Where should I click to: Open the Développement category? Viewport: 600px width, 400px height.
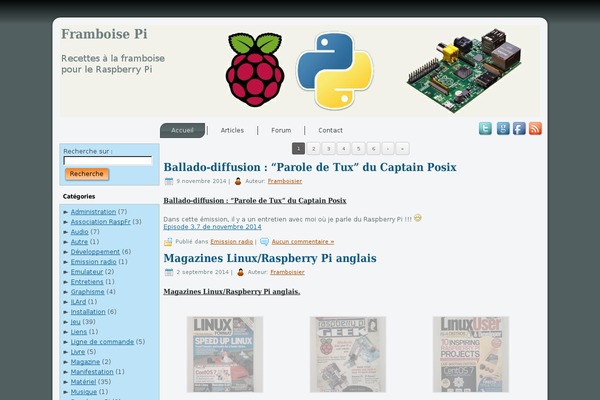[95, 251]
